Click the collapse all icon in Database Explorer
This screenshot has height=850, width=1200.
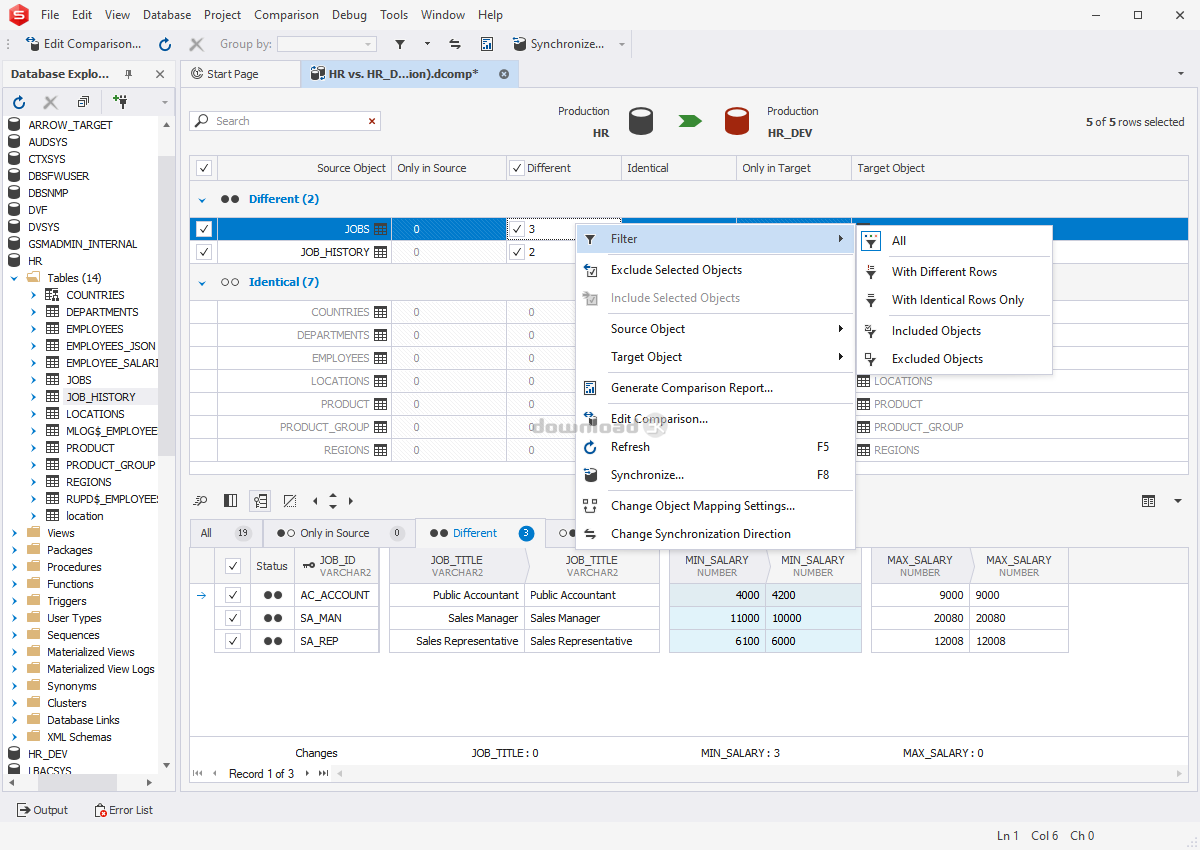pyautogui.click(x=83, y=102)
